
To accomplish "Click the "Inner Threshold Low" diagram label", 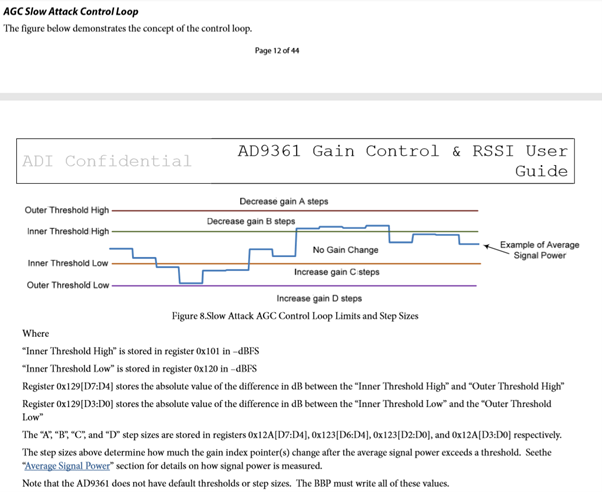I will point(69,264).
